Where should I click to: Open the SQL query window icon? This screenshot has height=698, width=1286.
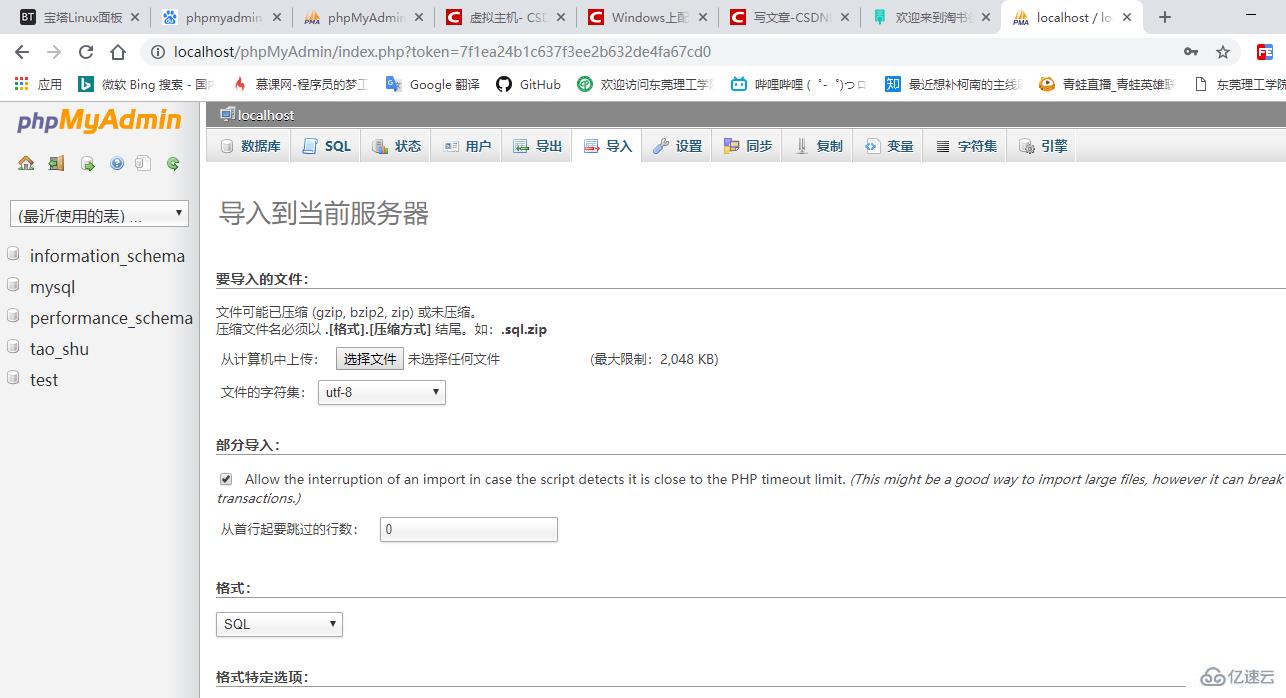pos(87,163)
